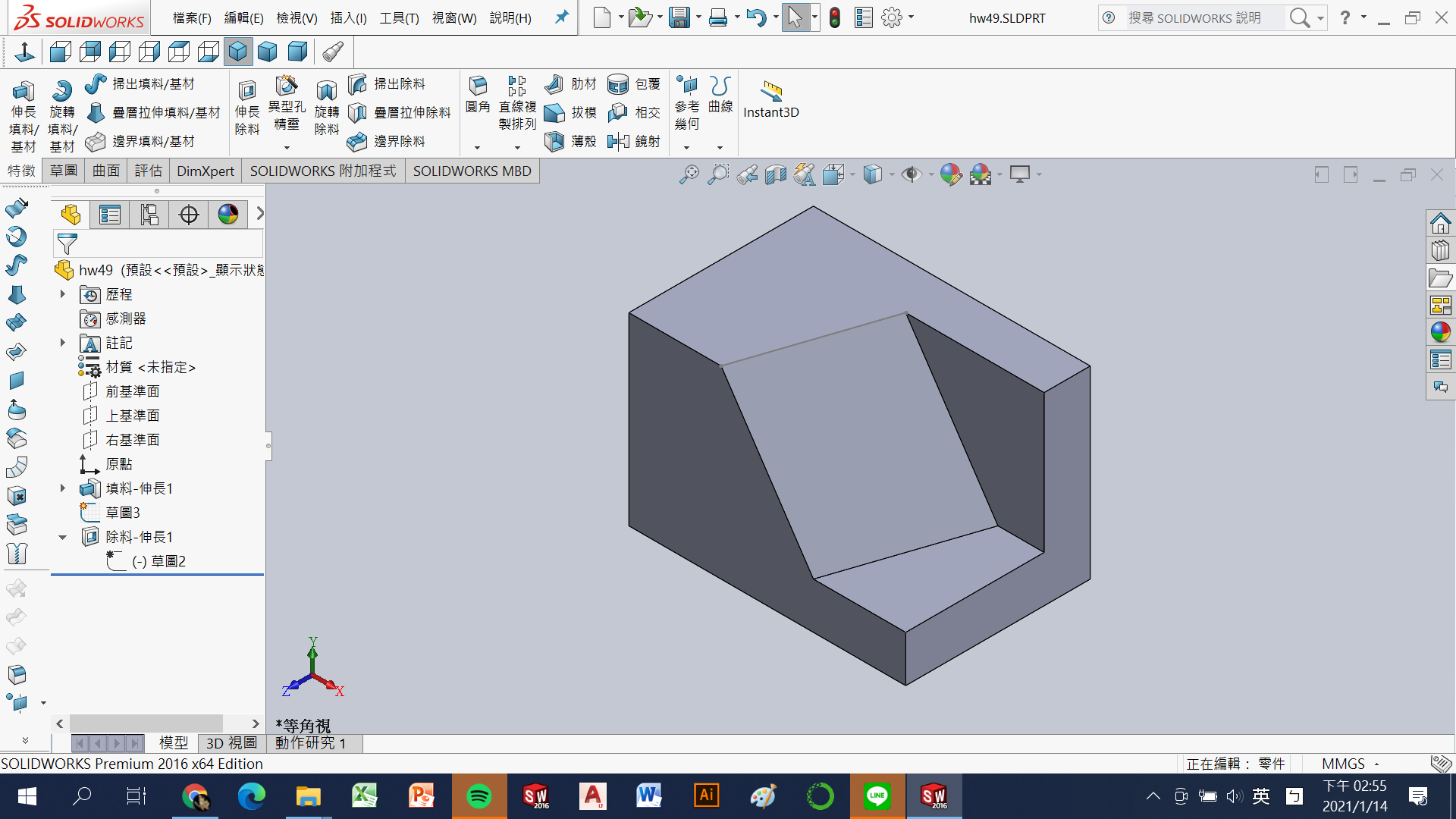The height and width of the screenshot is (819, 1456).
Task: Expand the 填料-伸長1 feature node
Action: 63,488
